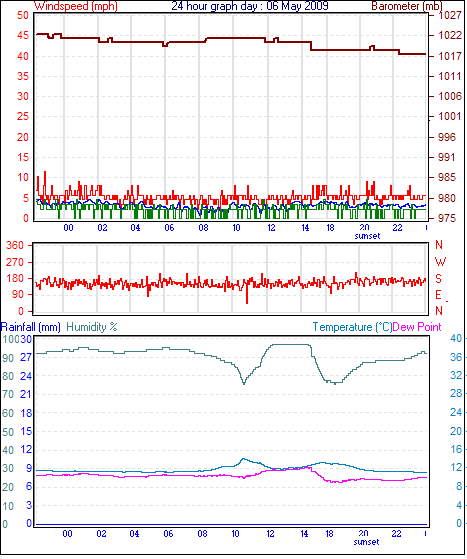Viewport: 467px width, 559px height.
Task: Click the humidity dip near hour 10
Action: click(244, 383)
